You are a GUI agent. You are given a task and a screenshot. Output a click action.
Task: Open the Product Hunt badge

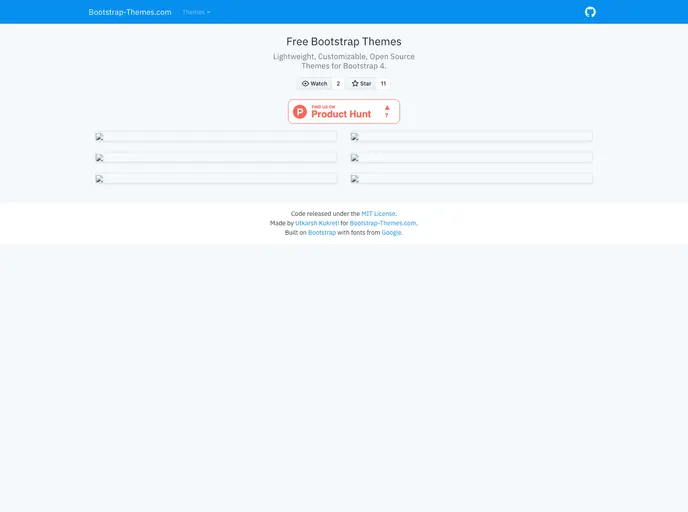344,111
